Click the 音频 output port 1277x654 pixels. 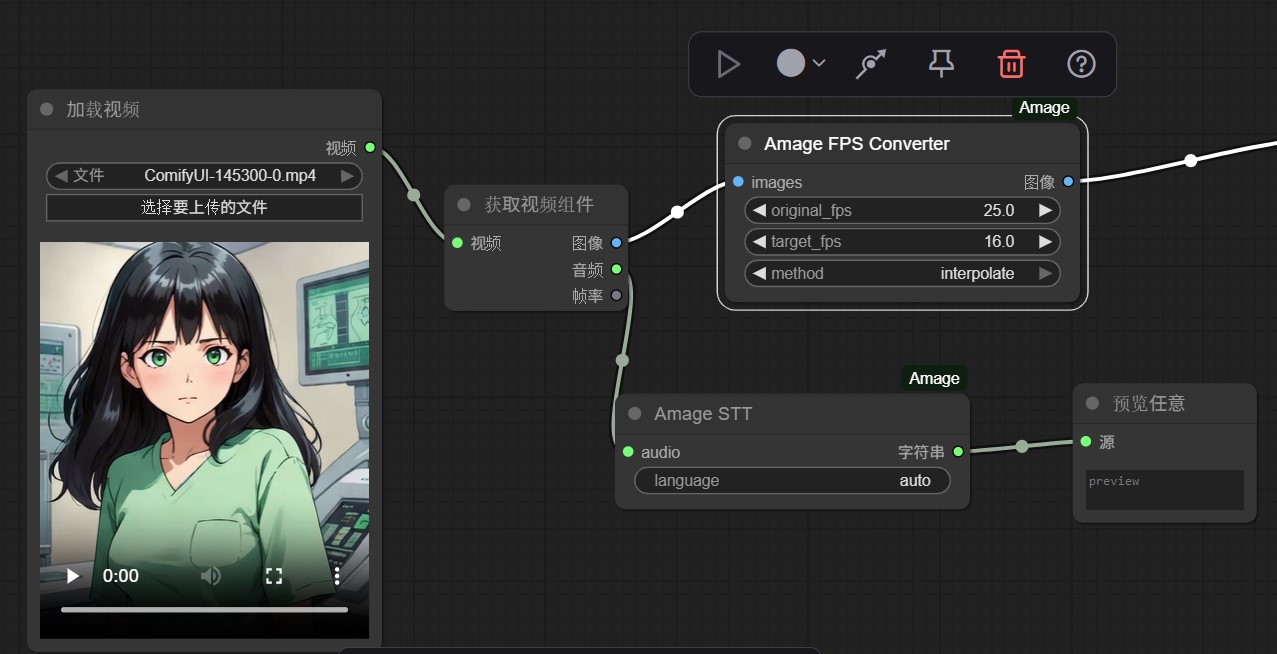click(x=616, y=269)
